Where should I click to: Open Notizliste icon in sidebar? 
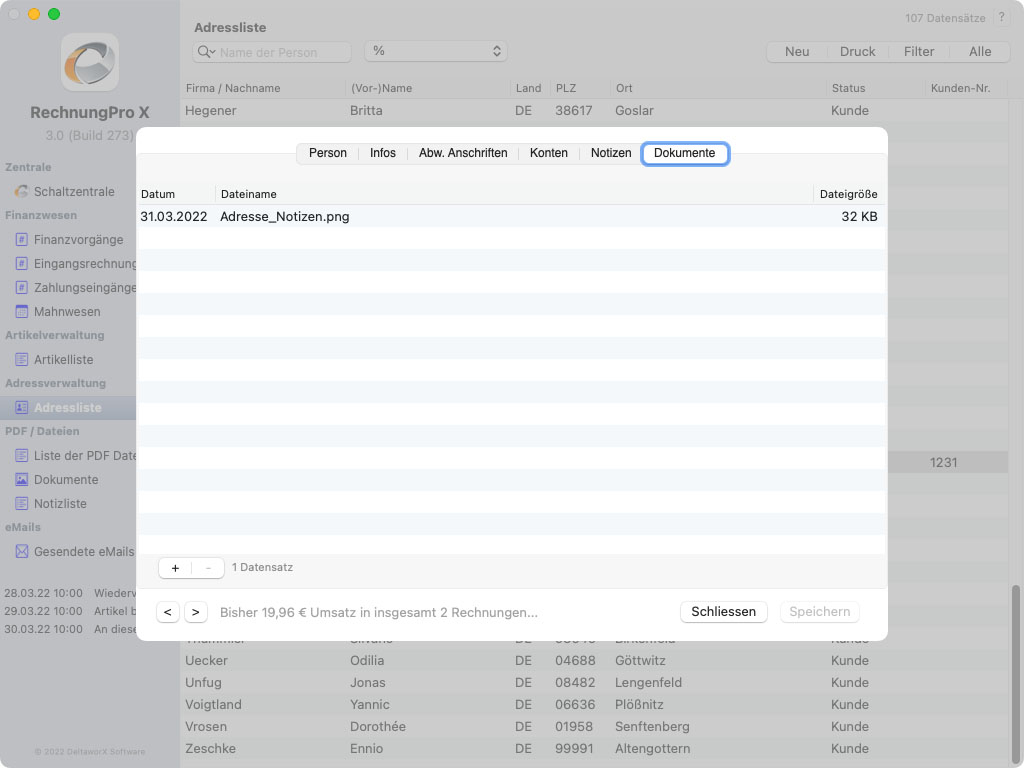(x=21, y=503)
